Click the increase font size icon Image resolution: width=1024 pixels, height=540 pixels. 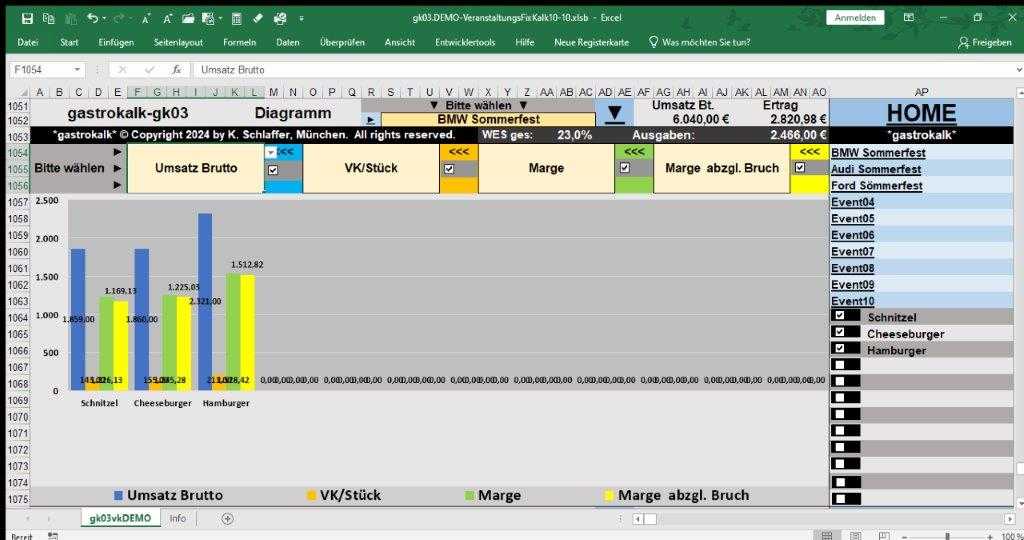click(146, 18)
